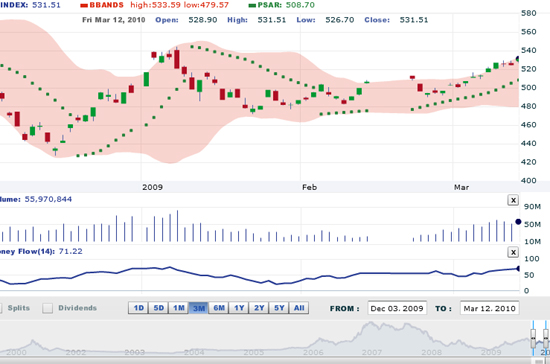Click the Mar axis label
550x364 pixels.
point(461,187)
